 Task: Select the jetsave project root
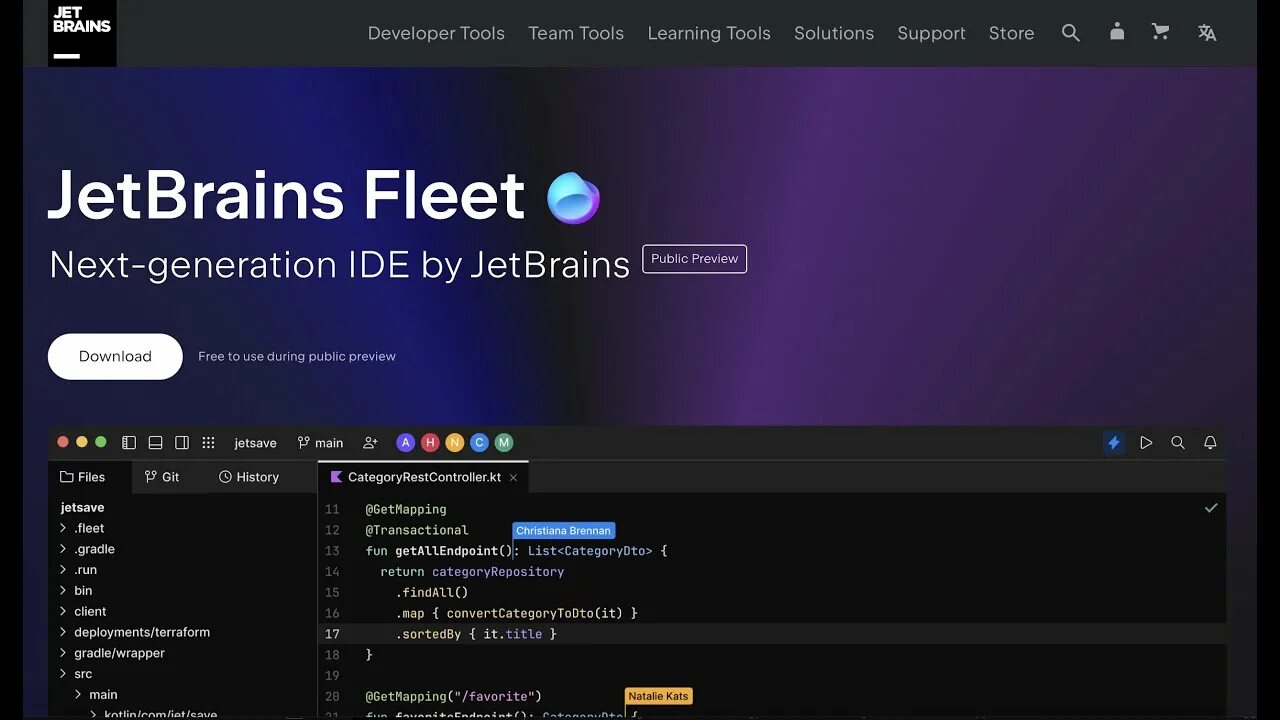click(x=82, y=507)
